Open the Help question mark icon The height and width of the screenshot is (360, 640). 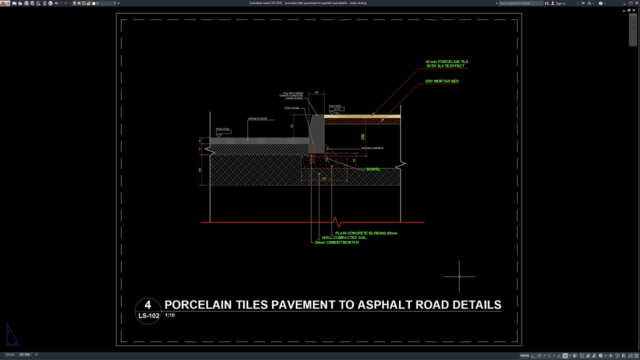tap(601, 3)
